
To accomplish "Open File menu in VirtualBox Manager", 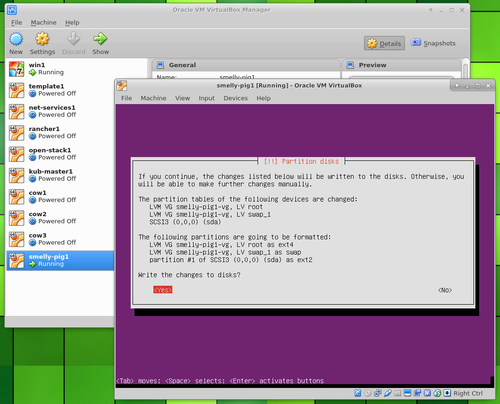I will pos(17,22).
